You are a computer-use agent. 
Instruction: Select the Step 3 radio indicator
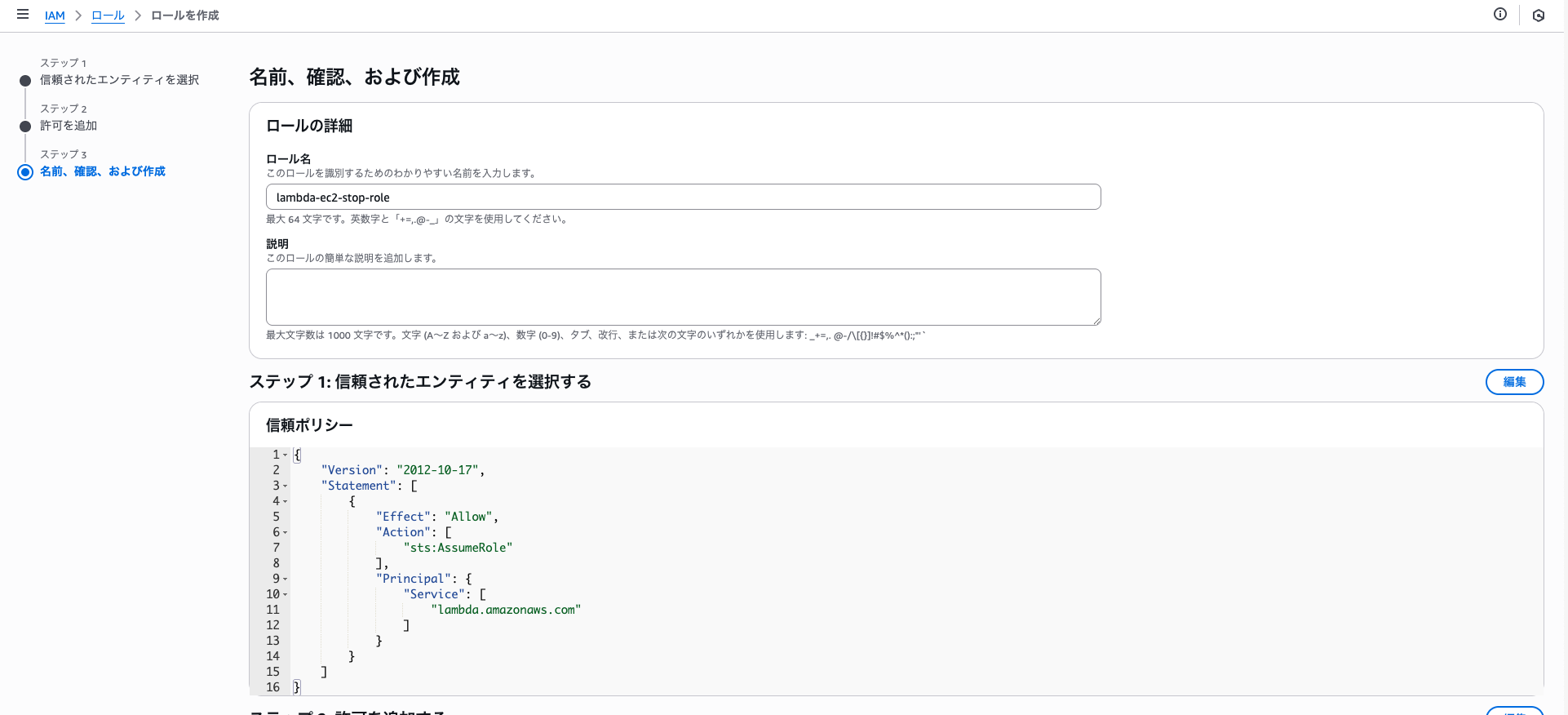[25, 172]
